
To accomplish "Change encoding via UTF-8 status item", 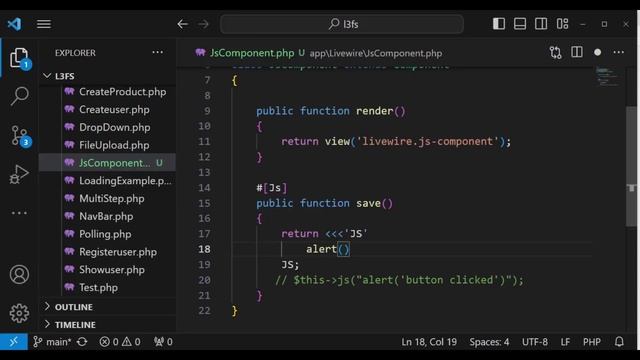I will point(535,342).
